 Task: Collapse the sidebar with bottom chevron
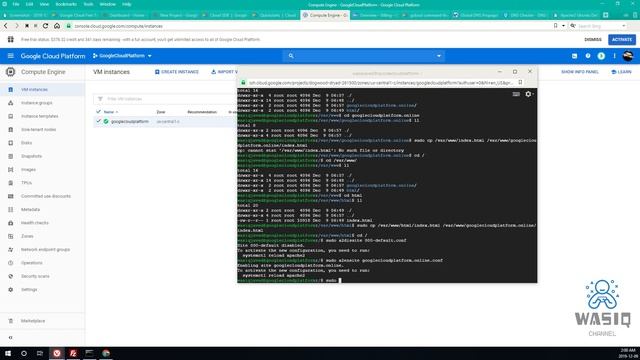point(11,338)
